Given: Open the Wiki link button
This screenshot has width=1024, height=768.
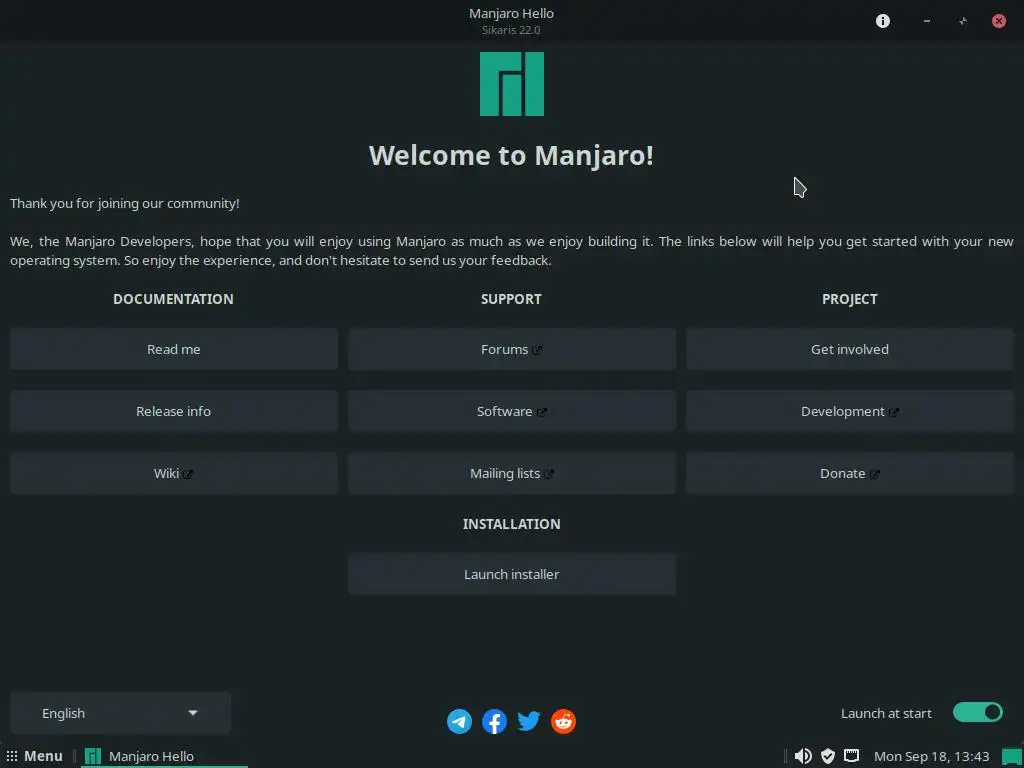Looking at the screenshot, I should pyautogui.click(x=174, y=473).
